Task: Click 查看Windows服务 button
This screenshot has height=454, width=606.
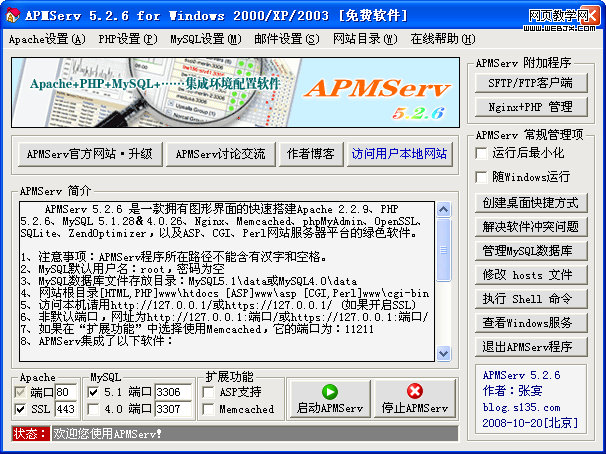Action: 531,323
